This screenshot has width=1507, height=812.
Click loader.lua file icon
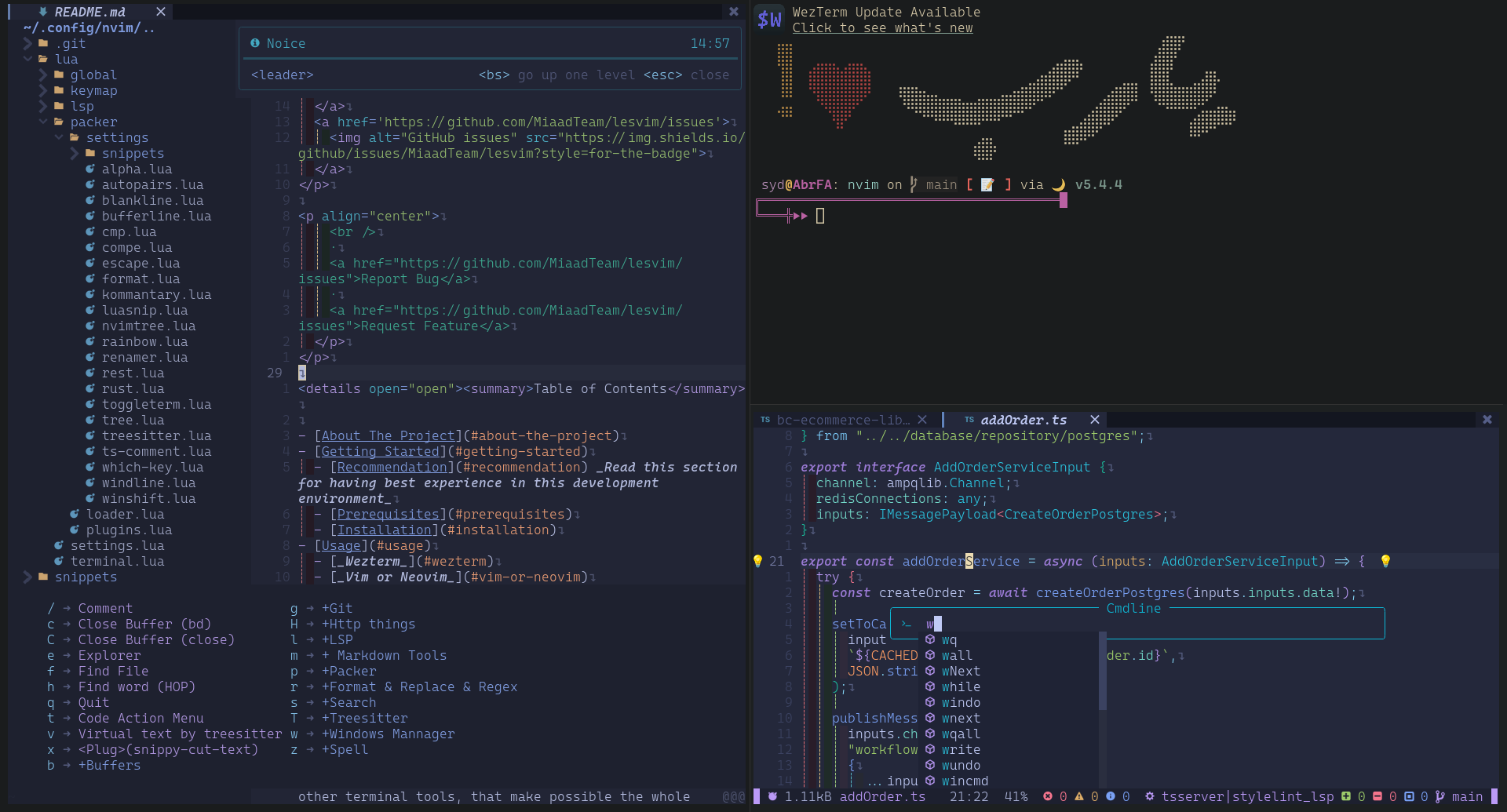coord(75,514)
